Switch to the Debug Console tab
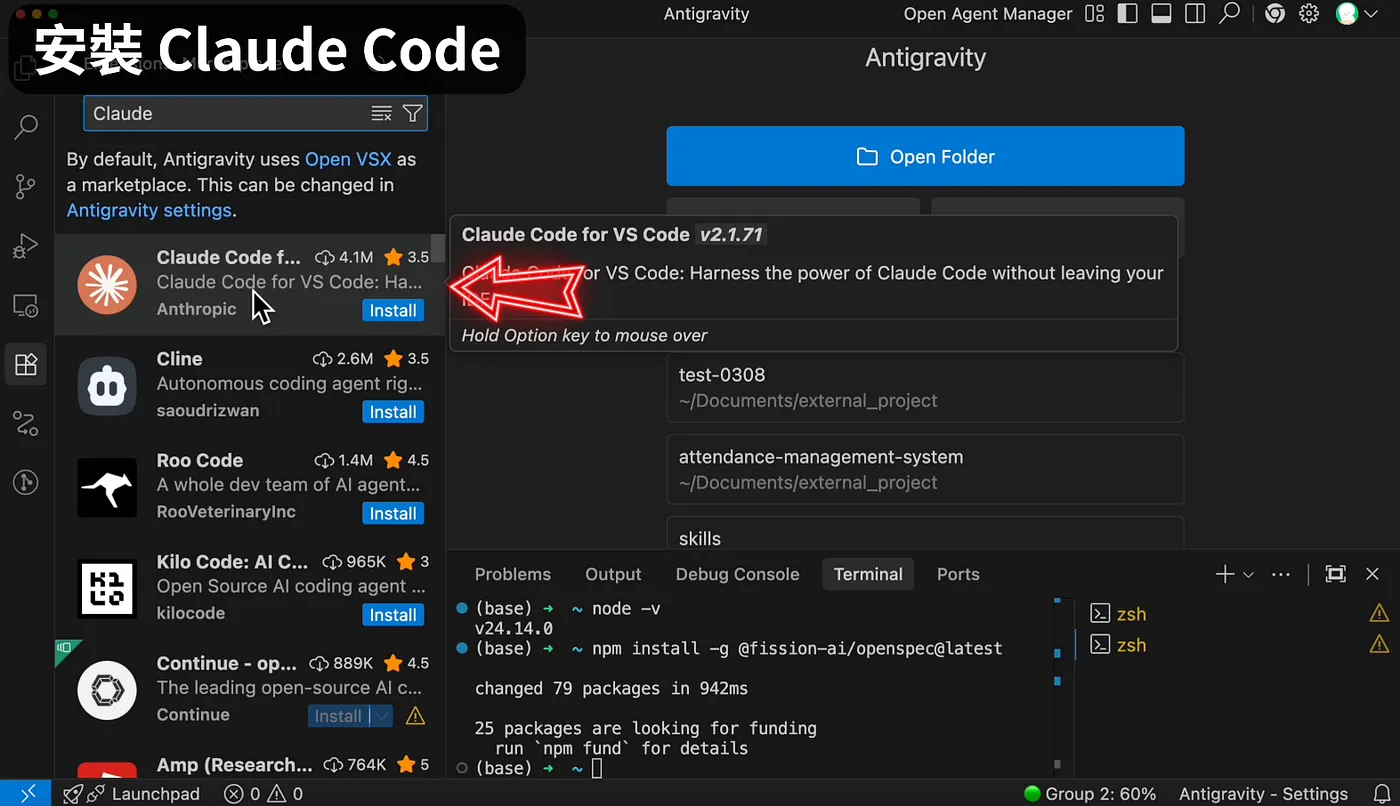1400x806 pixels. [x=737, y=574]
